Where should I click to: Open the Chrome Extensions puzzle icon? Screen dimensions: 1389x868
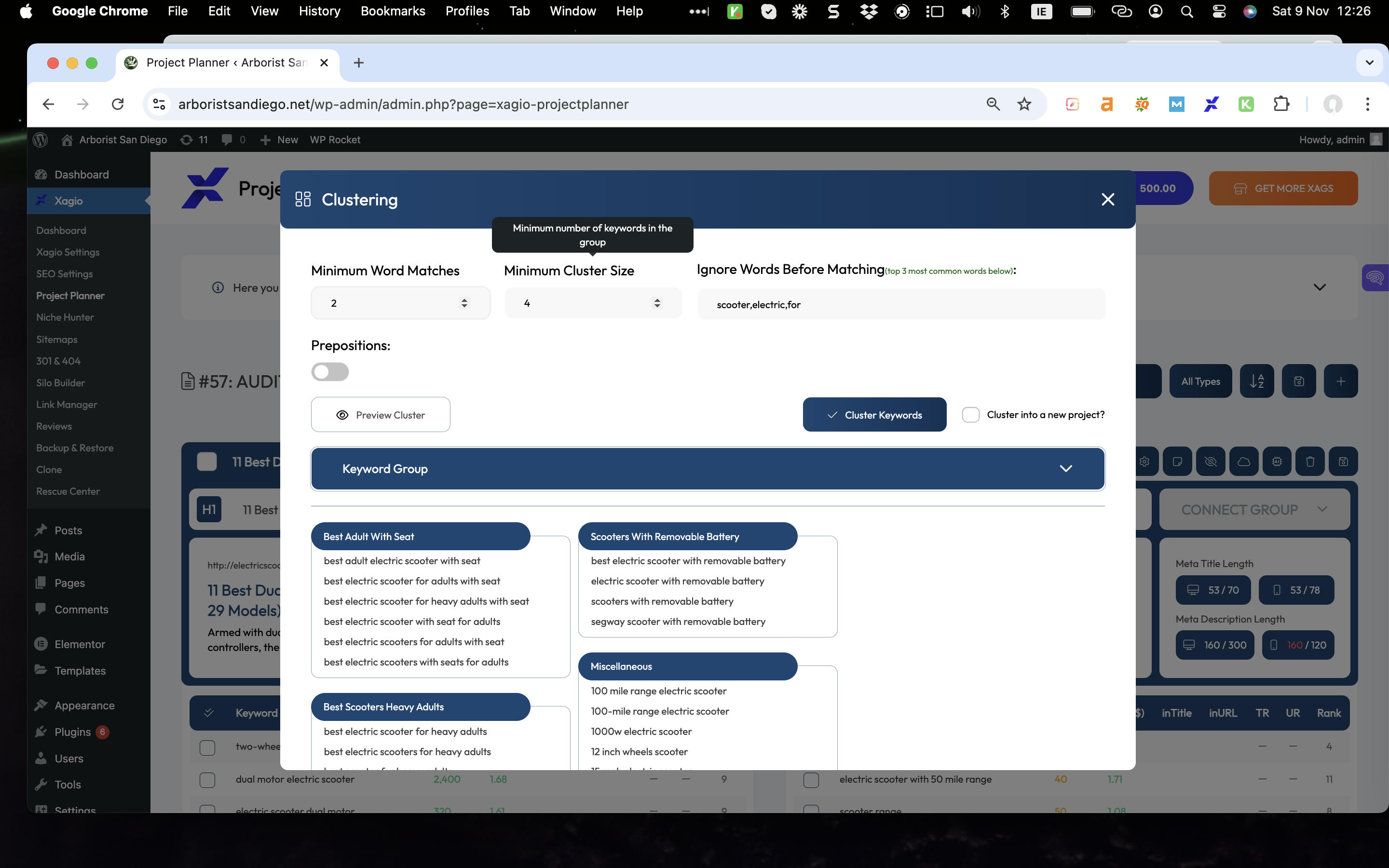(x=1280, y=104)
